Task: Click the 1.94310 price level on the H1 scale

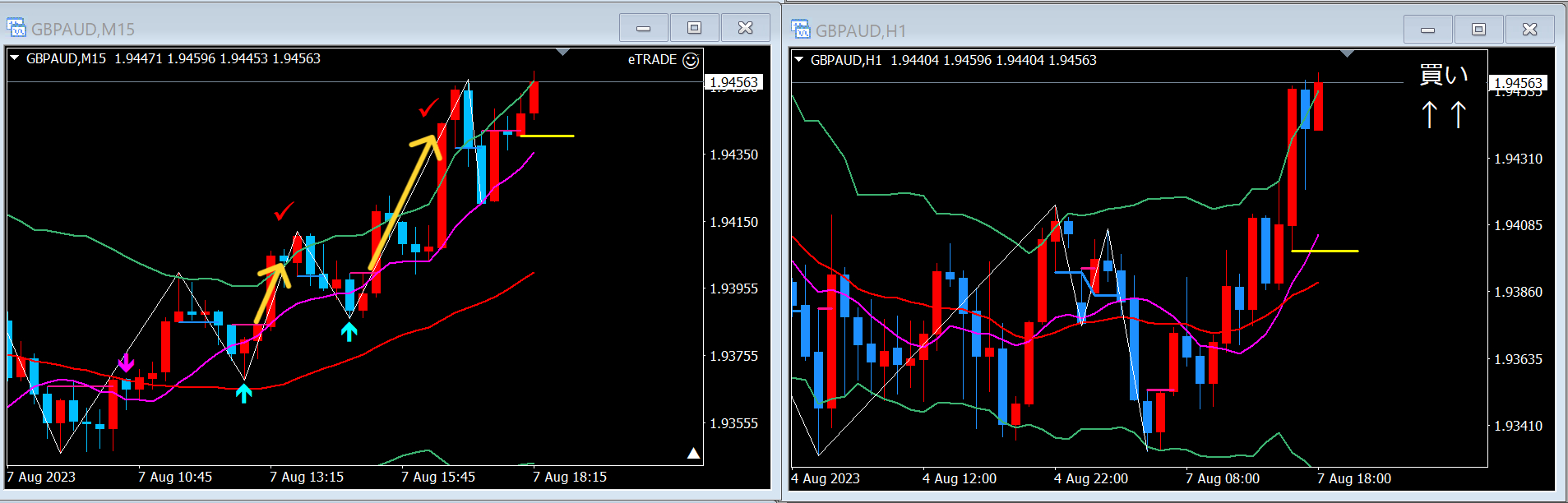Action: 1519,159
